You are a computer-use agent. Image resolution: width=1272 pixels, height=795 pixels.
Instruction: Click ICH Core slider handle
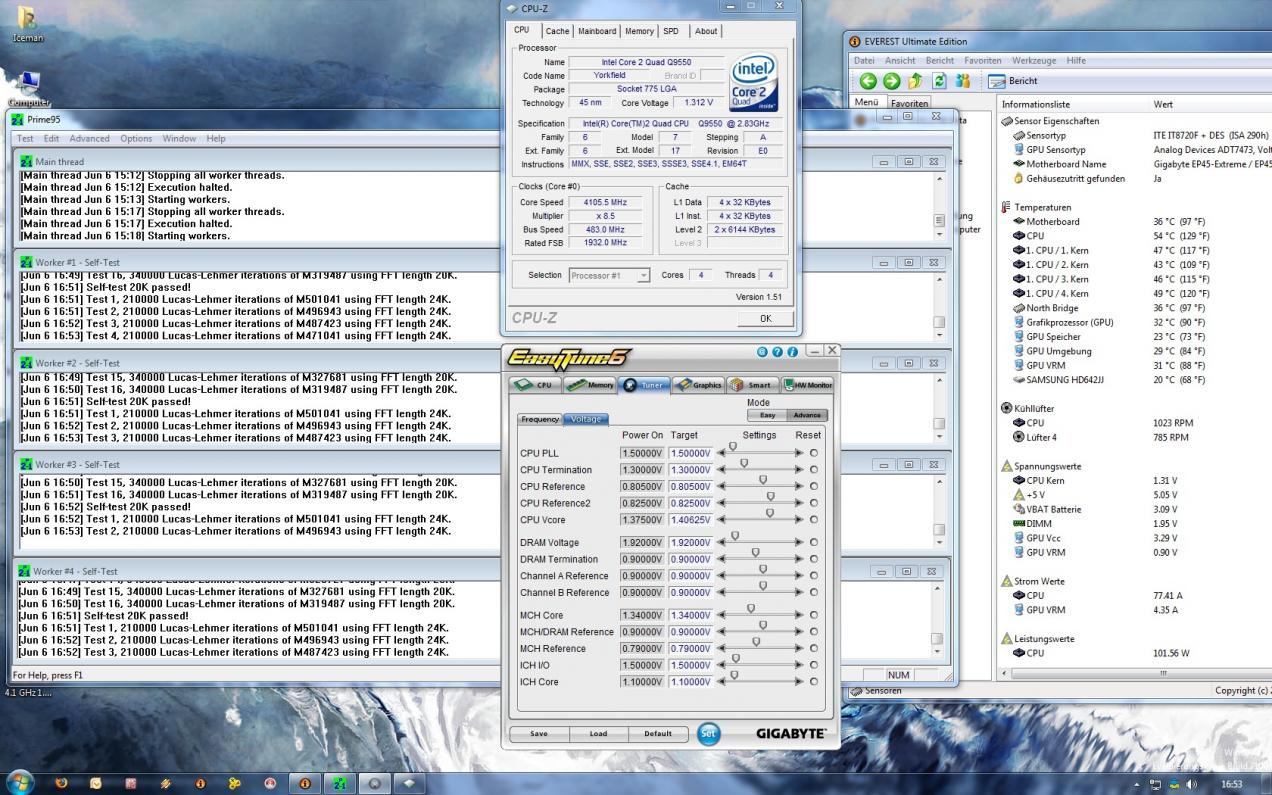point(733,675)
